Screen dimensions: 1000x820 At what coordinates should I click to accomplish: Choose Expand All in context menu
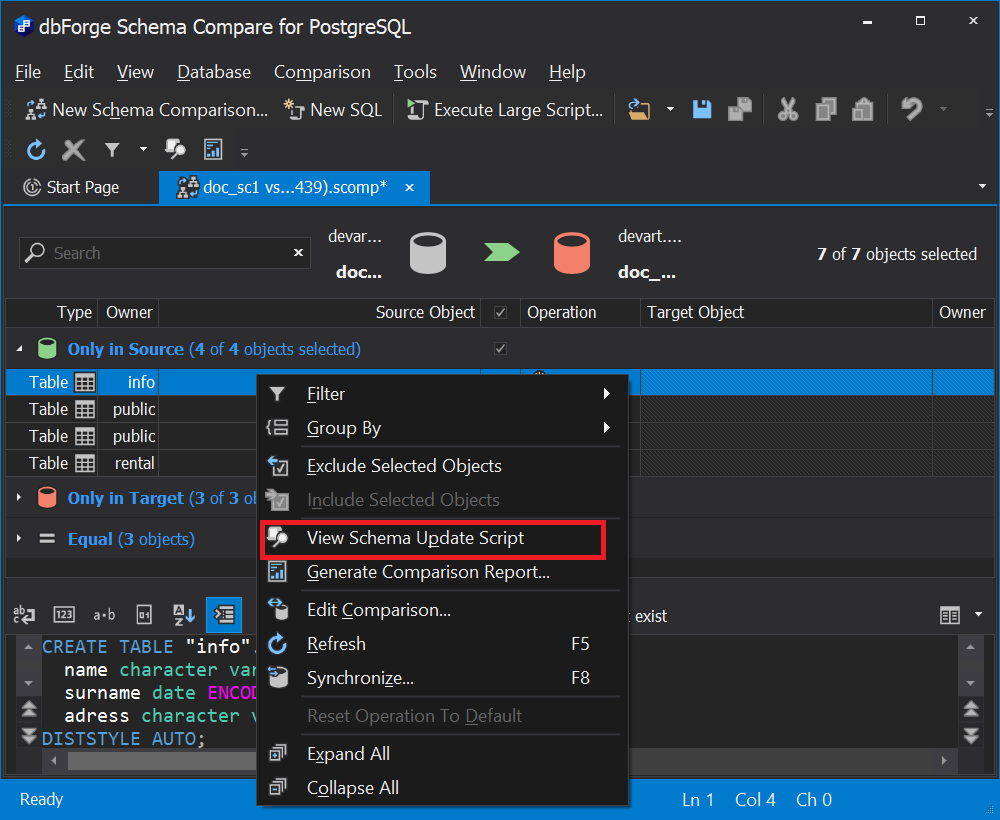(x=442, y=754)
